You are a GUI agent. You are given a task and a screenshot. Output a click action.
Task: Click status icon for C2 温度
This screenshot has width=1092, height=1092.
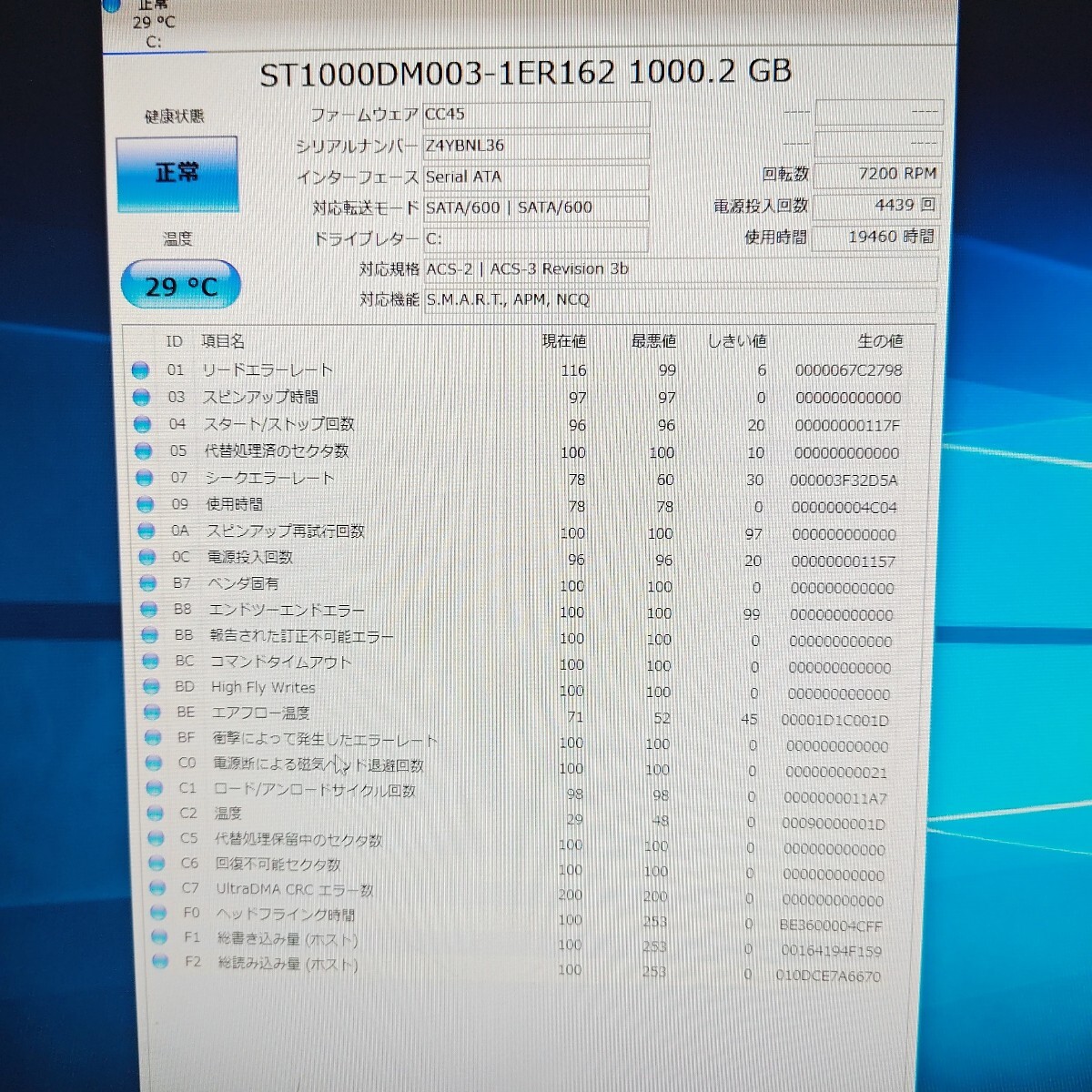pos(156,814)
